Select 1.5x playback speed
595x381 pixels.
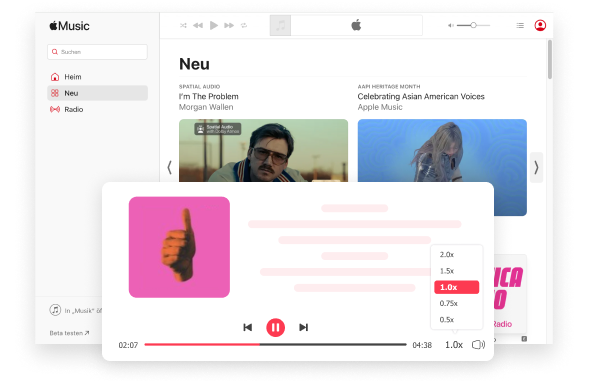456,271
